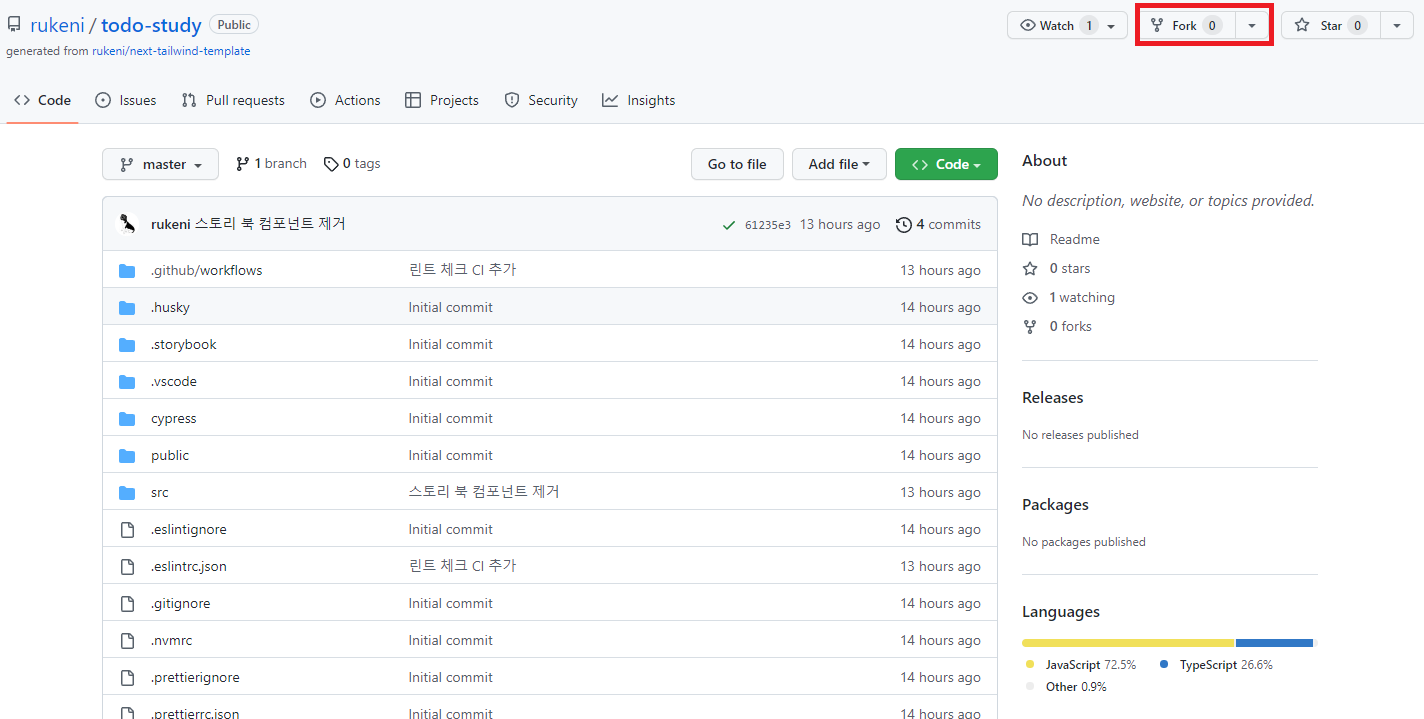
Task: Open the rukeni owner link
Action: click(x=56, y=25)
